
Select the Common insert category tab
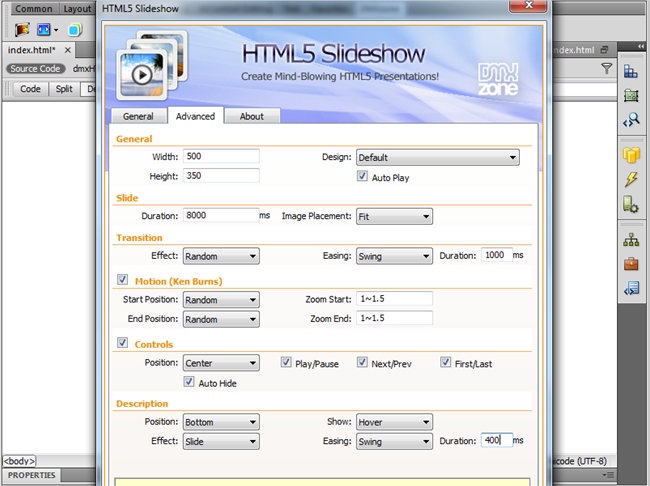(x=34, y=9)
